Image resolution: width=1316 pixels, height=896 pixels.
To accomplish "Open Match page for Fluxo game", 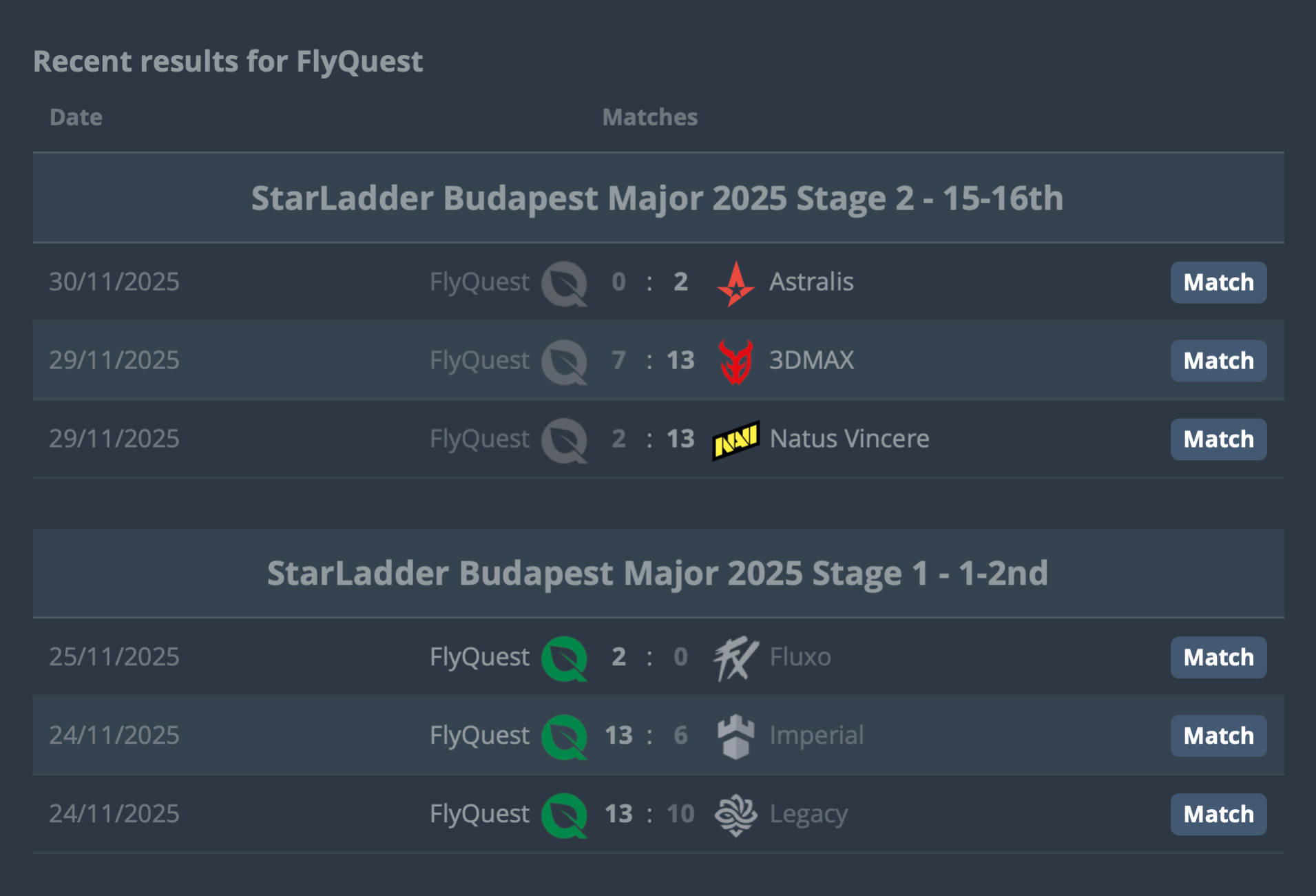I will 1218,658.
